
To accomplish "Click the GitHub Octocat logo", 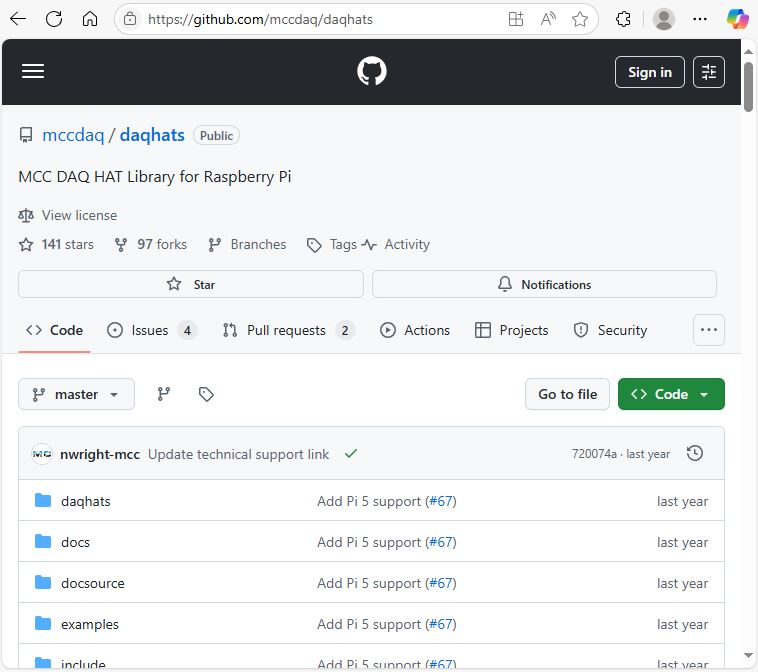I will pos(372,72).
